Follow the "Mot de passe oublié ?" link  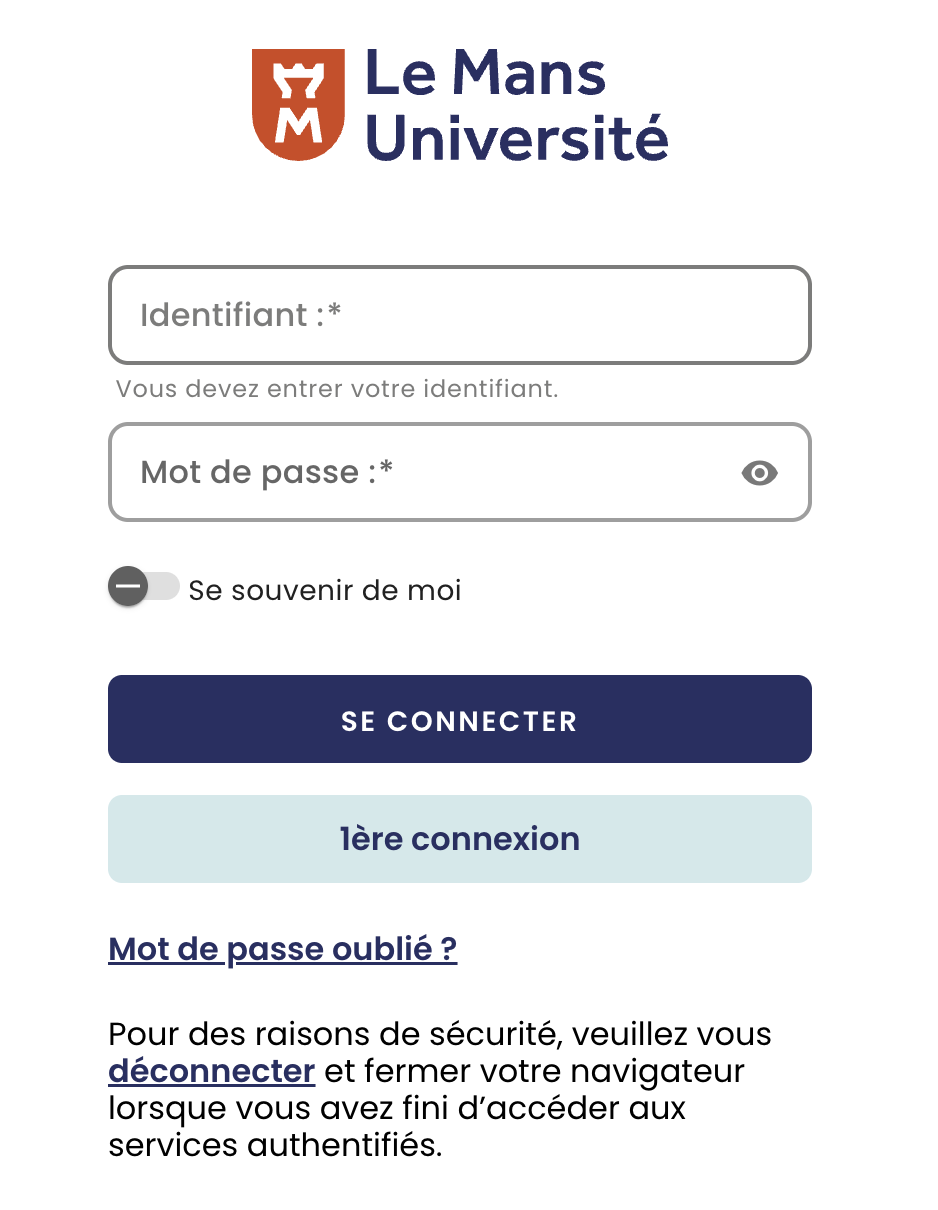pos(283,949)
